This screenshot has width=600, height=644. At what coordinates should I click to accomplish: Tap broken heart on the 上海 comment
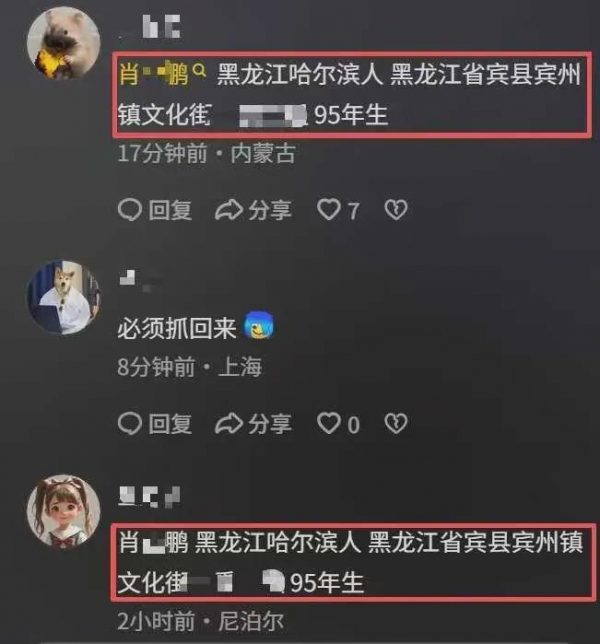point(395,423)
